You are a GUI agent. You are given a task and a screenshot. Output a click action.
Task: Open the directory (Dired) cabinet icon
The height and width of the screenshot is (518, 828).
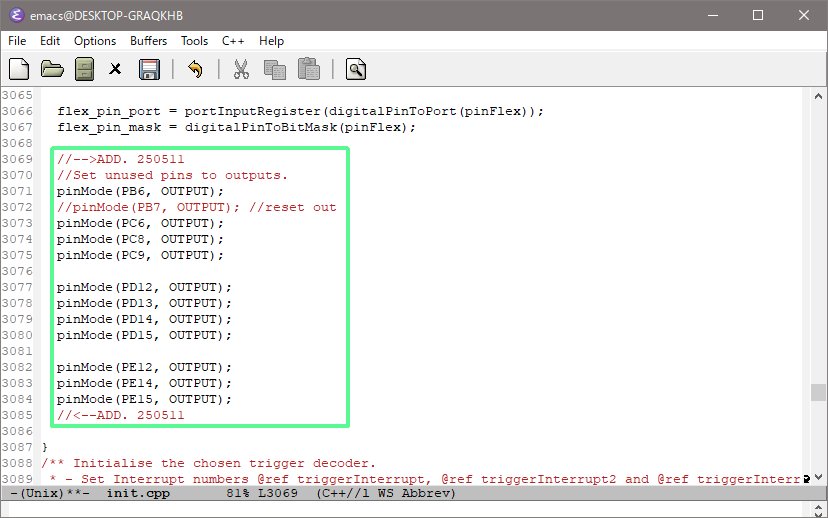[84, 69]
